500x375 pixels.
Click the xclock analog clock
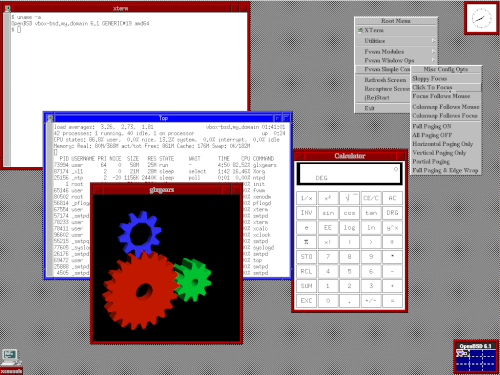[481, 18]
